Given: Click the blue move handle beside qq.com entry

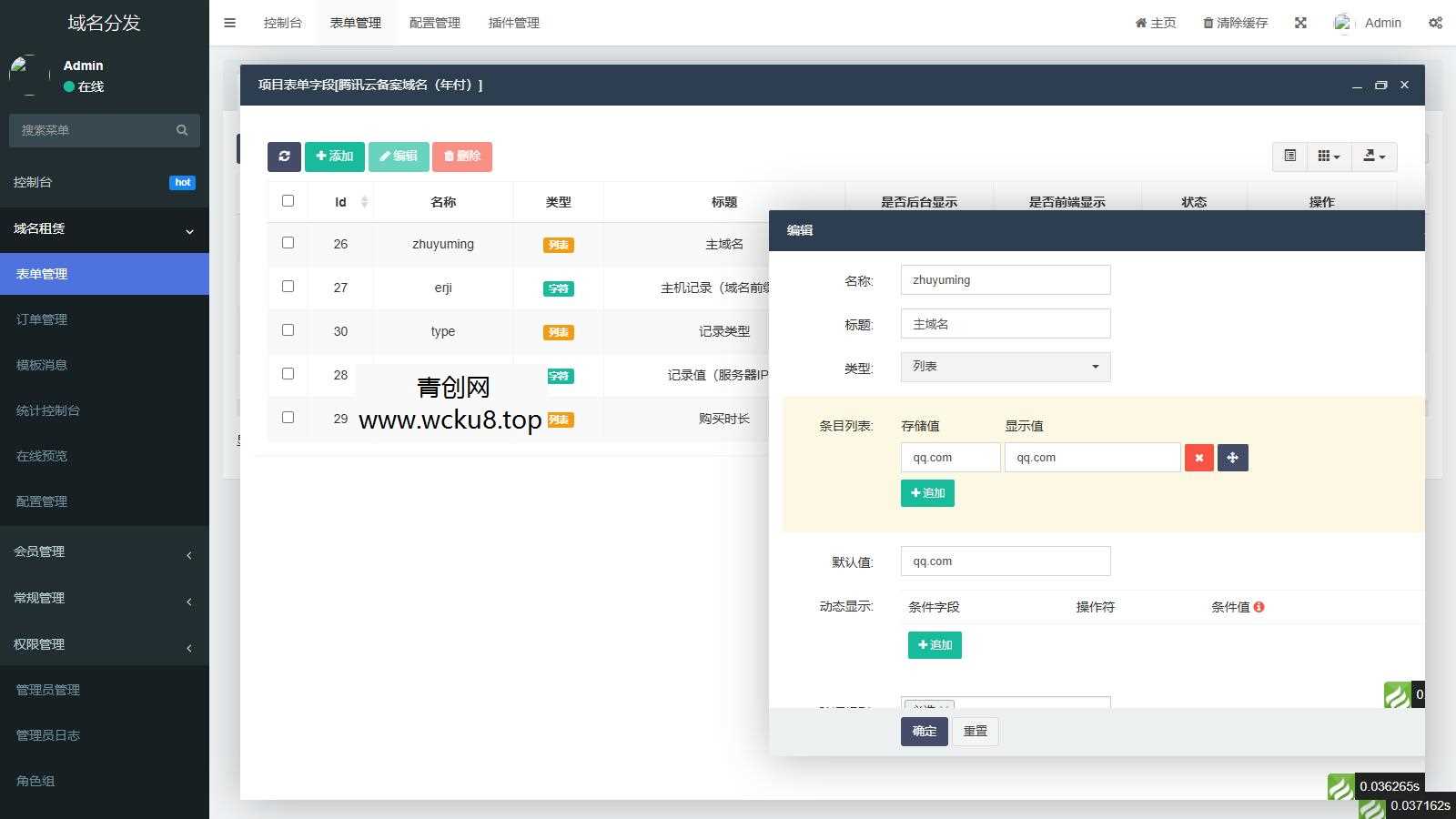Looking at the screenshot, I should click(1233, 458).
